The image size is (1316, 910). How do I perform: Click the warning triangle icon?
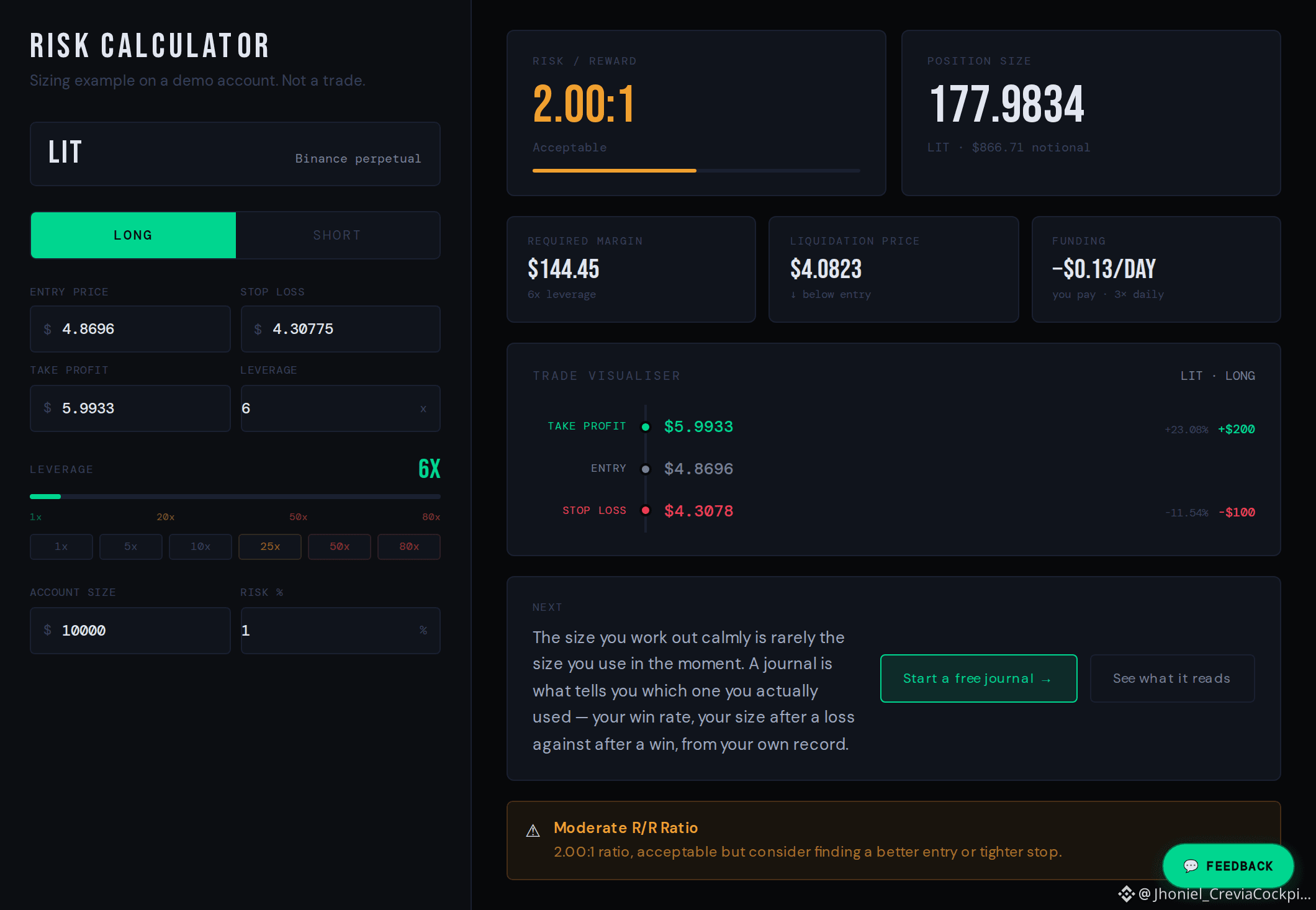533,831
